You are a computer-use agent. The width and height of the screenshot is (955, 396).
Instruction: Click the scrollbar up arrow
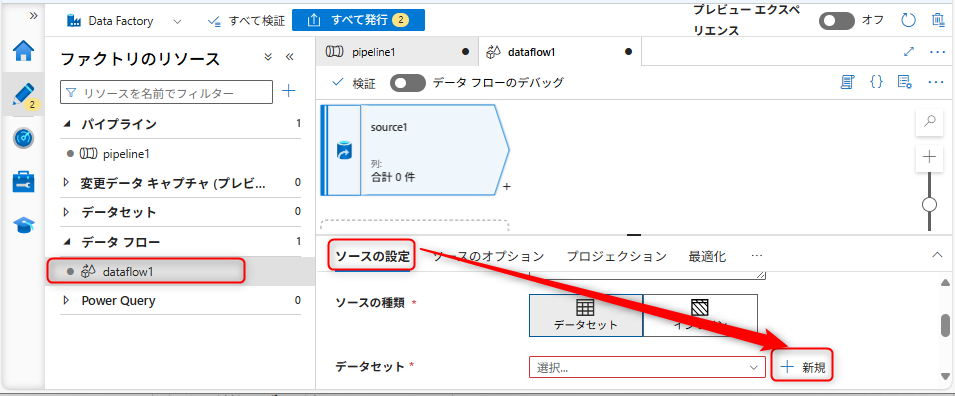pyautogui.click(x=945, y=283)
